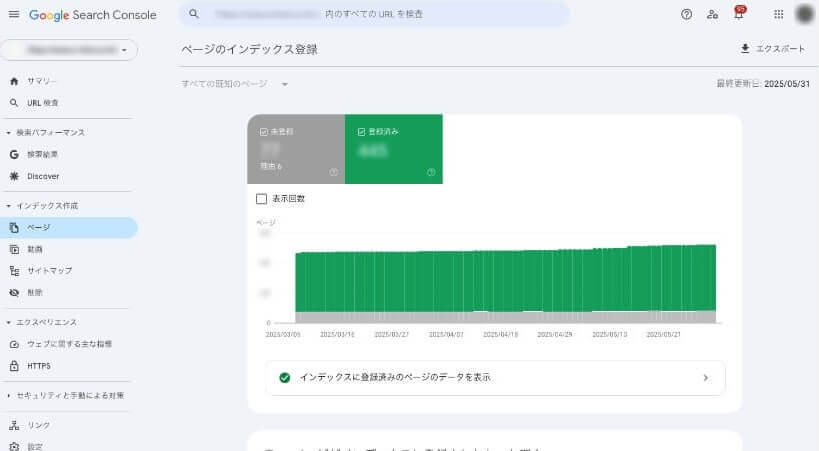Click the green indexed bars in chart
Viewport: 819px width, 451px height.
[x=506, y=281]
